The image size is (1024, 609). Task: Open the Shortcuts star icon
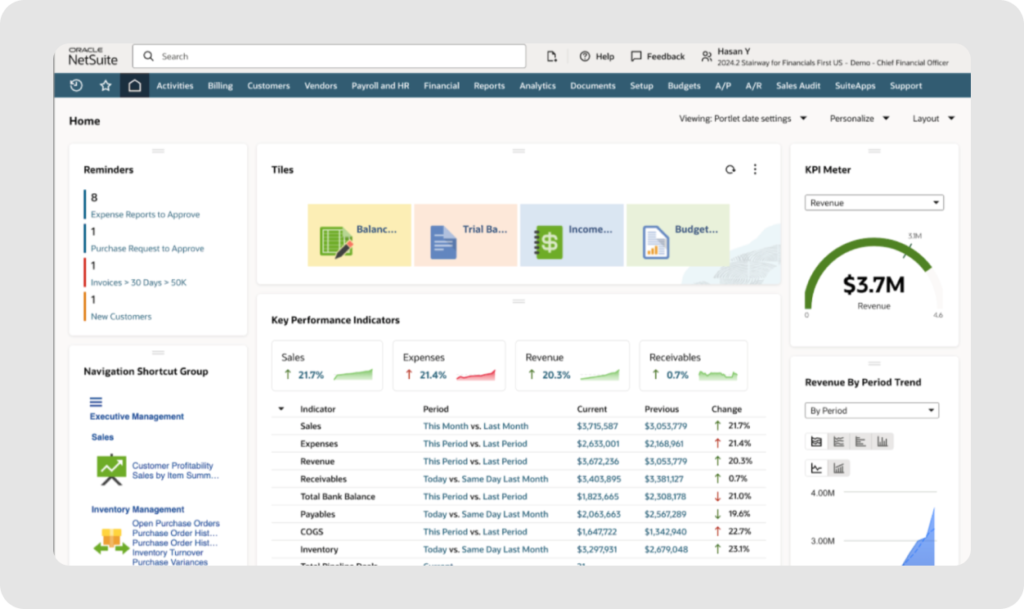point(105,86)
